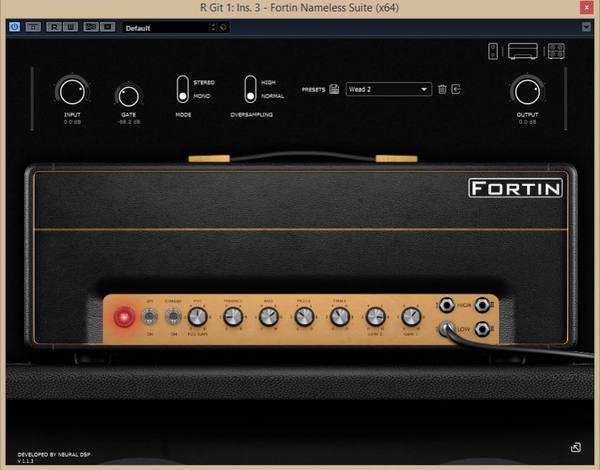The height and width of the screenshot is (470, 600).
Task: Click the NORMAL oversampling label
Action: [273, 96]
